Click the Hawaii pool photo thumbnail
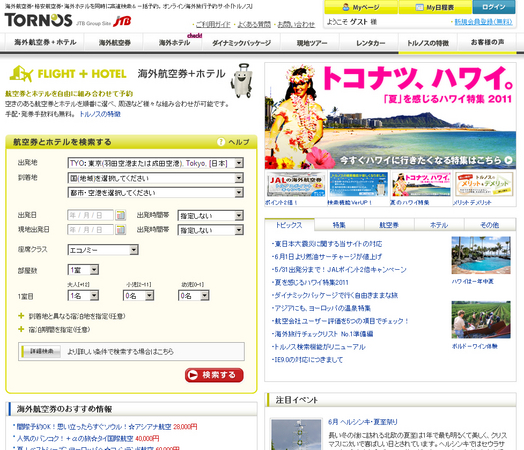The image size is (524, 450). 481,255
